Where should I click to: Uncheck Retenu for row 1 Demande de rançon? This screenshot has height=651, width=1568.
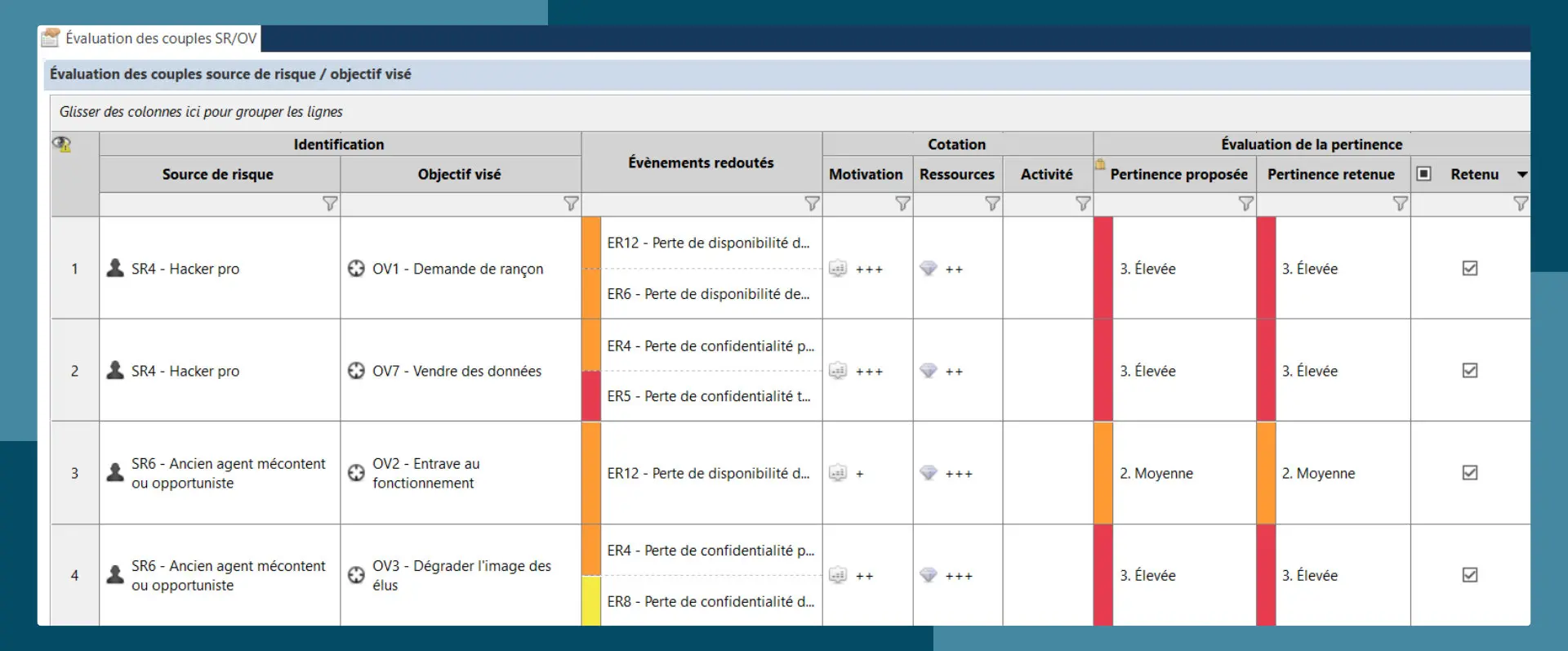click(1470, 268)
